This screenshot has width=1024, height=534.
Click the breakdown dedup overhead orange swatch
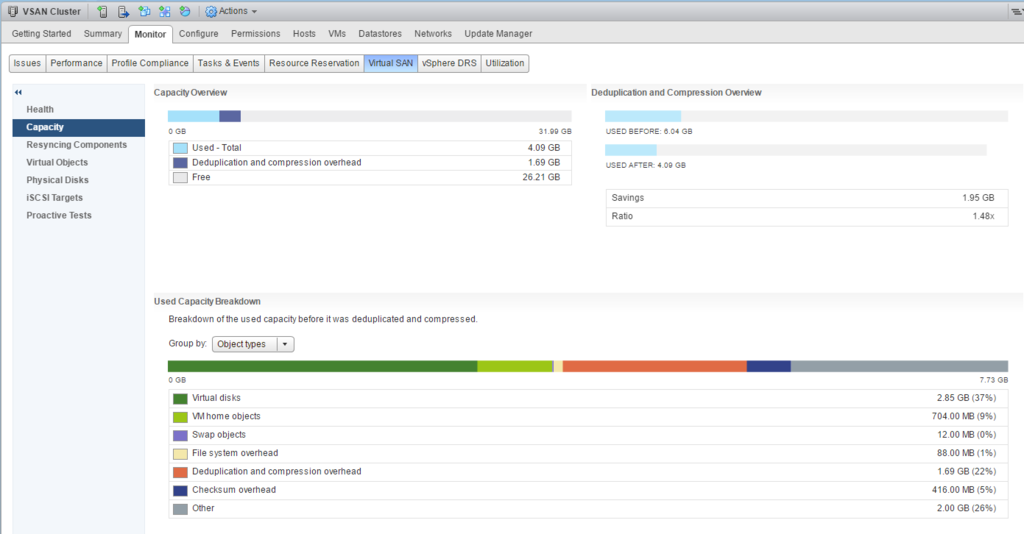[x=180, y=471]
